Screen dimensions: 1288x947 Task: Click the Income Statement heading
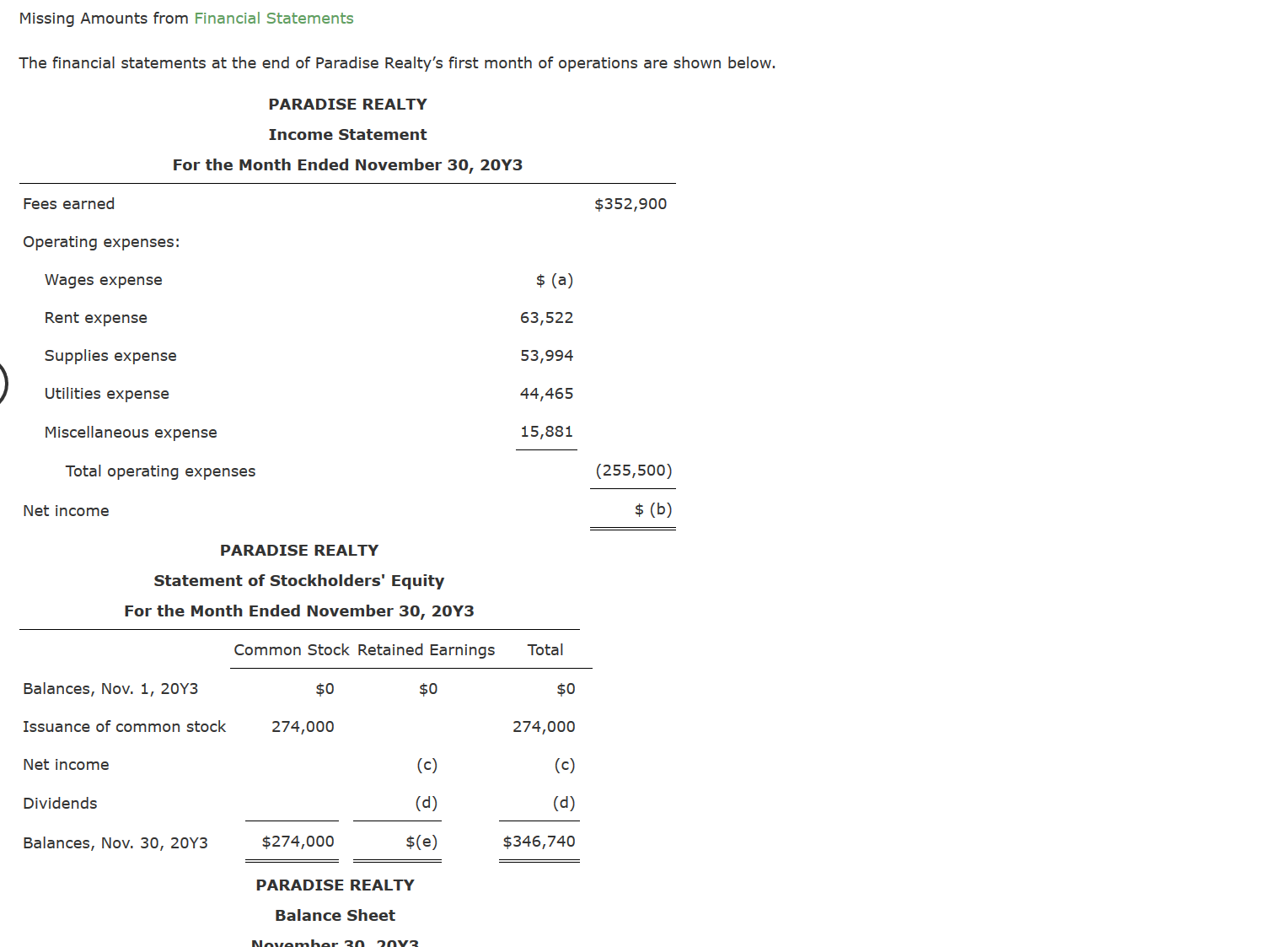[347, 134]
